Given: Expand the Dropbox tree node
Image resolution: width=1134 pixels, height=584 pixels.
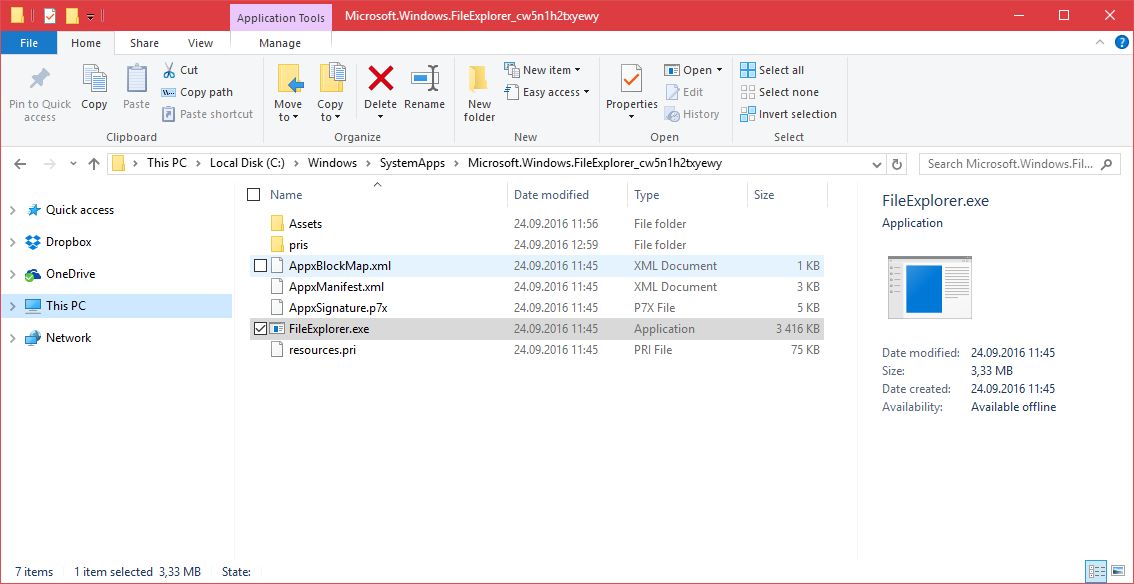Looking at the screenshot, I should pyautogui.click(x=12, y=242).
